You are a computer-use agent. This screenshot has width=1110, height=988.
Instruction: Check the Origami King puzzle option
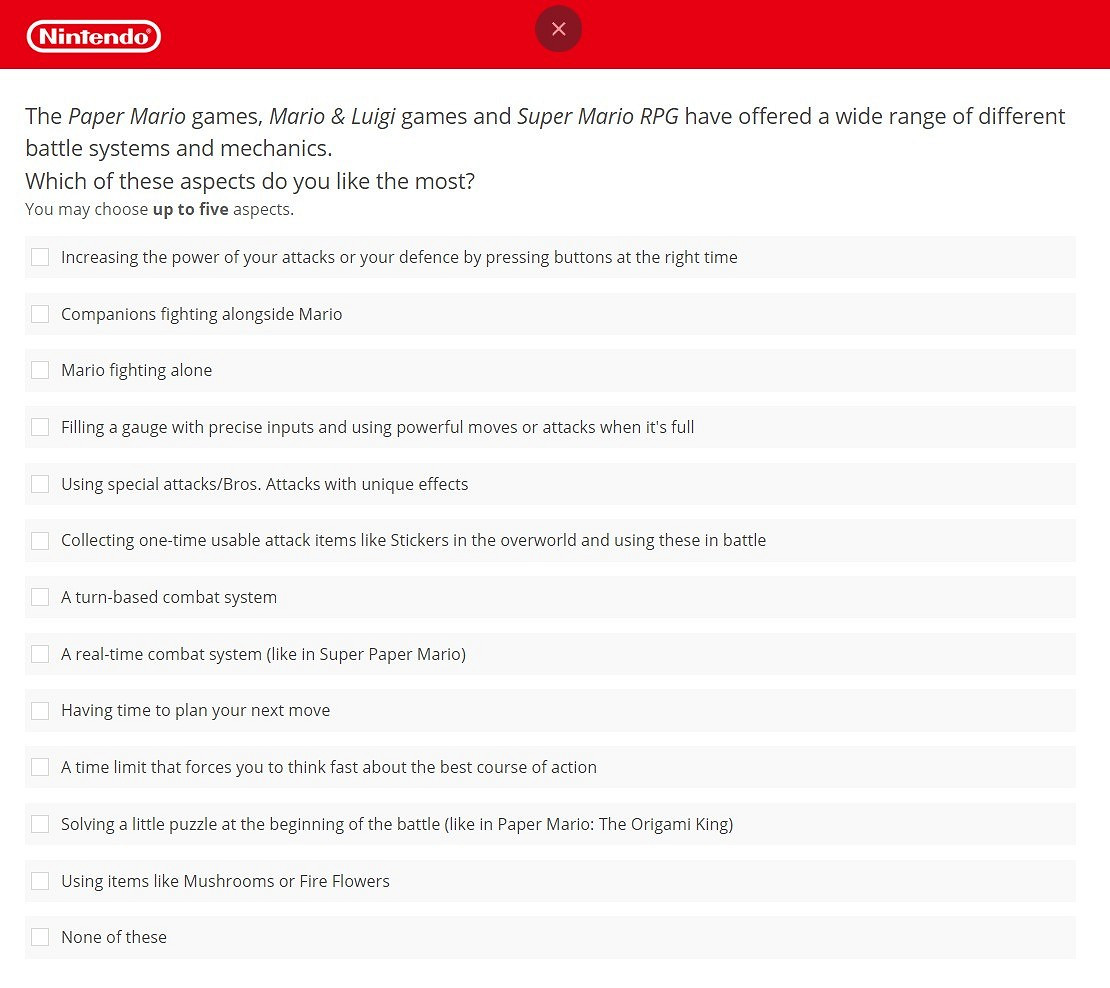coord(40,824)
